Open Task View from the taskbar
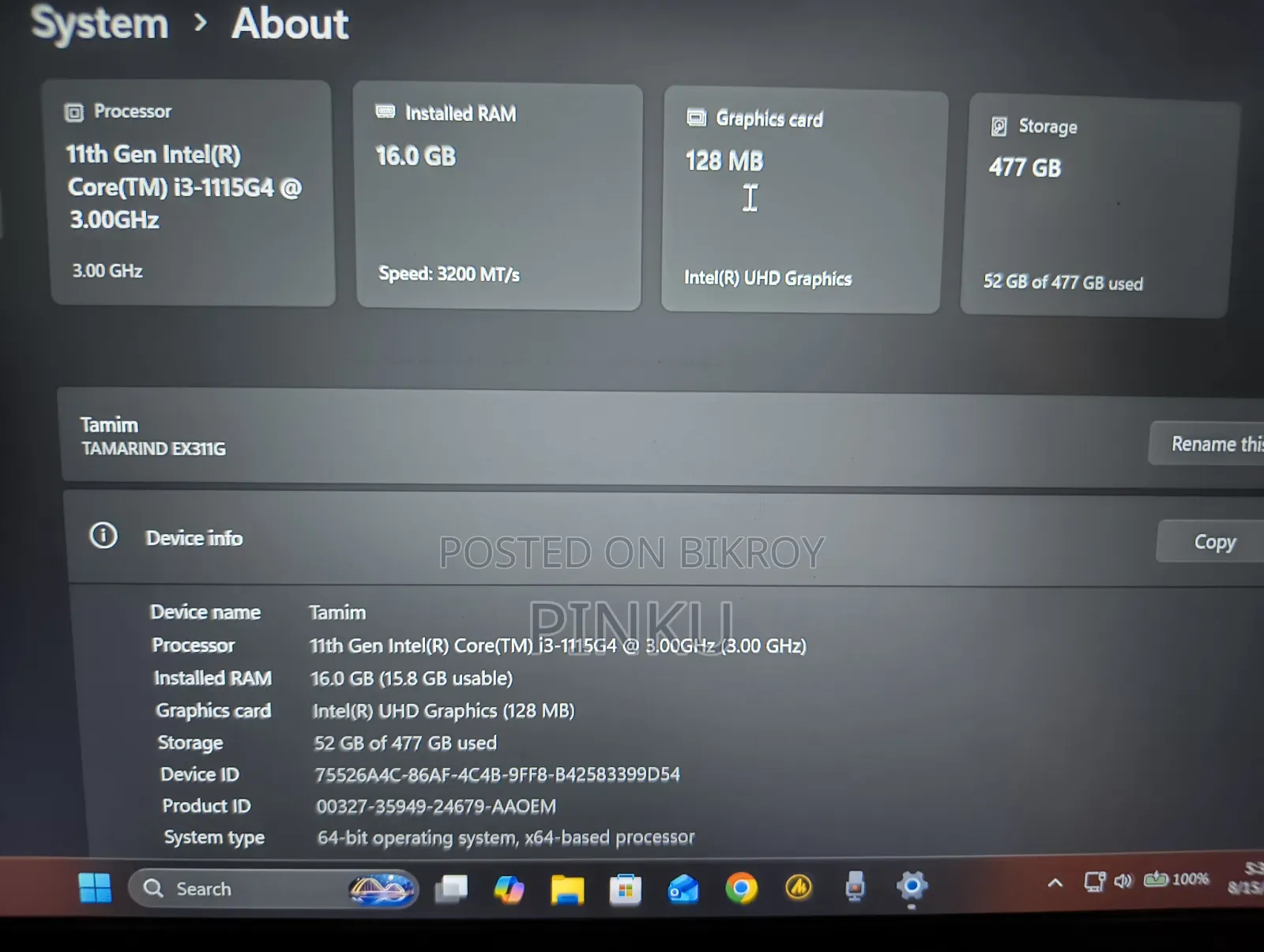Screen dimensions: 1264x952 [451, 889]
